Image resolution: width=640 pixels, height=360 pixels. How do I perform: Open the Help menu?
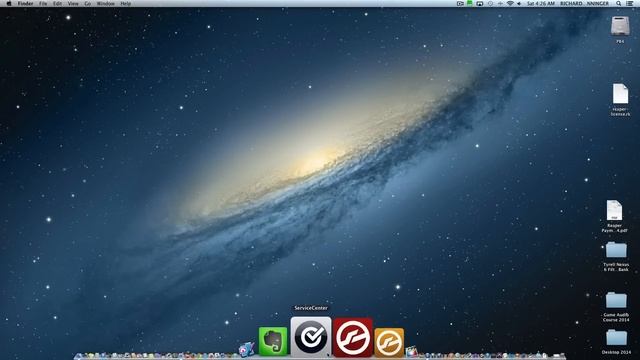pyautogui.click(x=126, y=3)
